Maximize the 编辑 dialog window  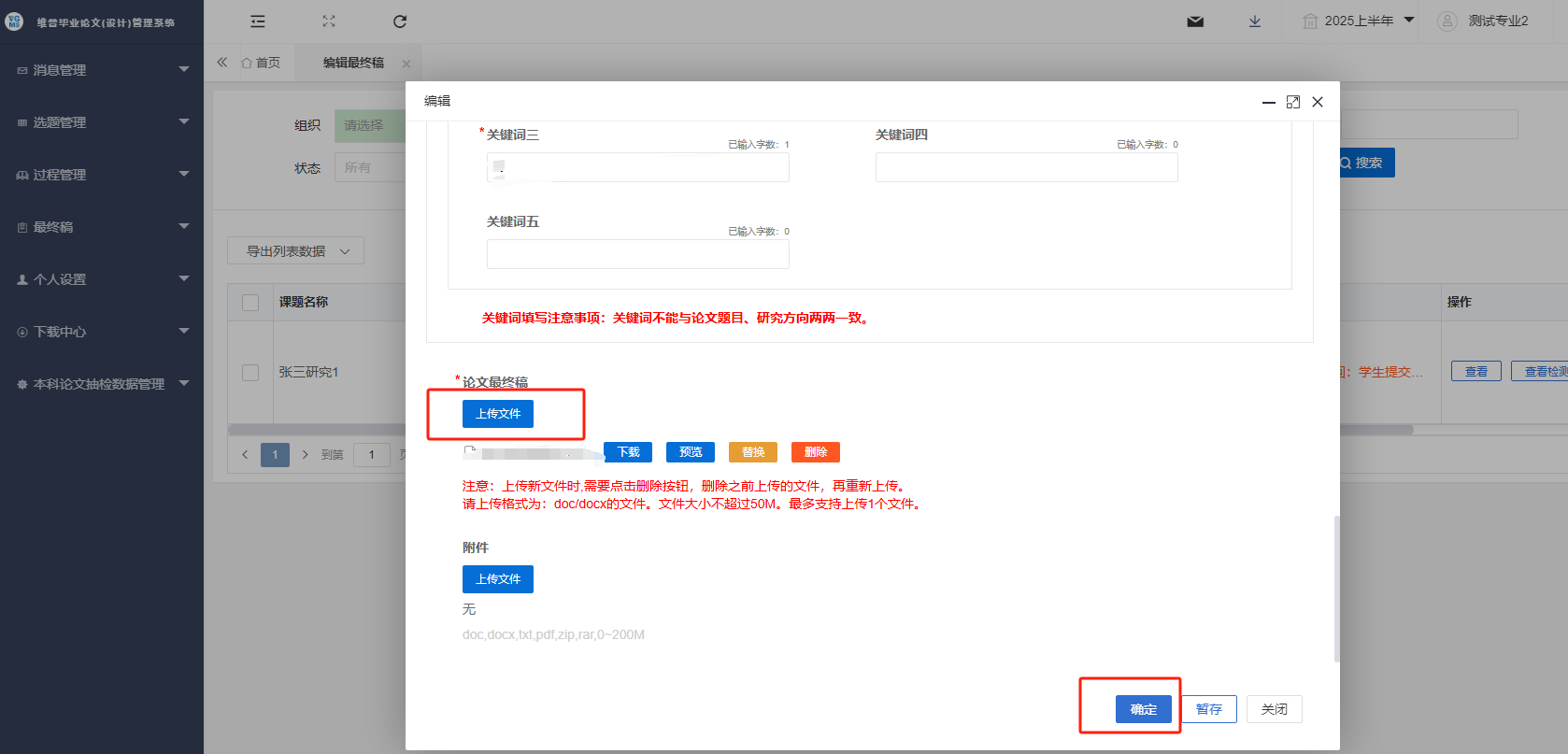click(1293, 102)
